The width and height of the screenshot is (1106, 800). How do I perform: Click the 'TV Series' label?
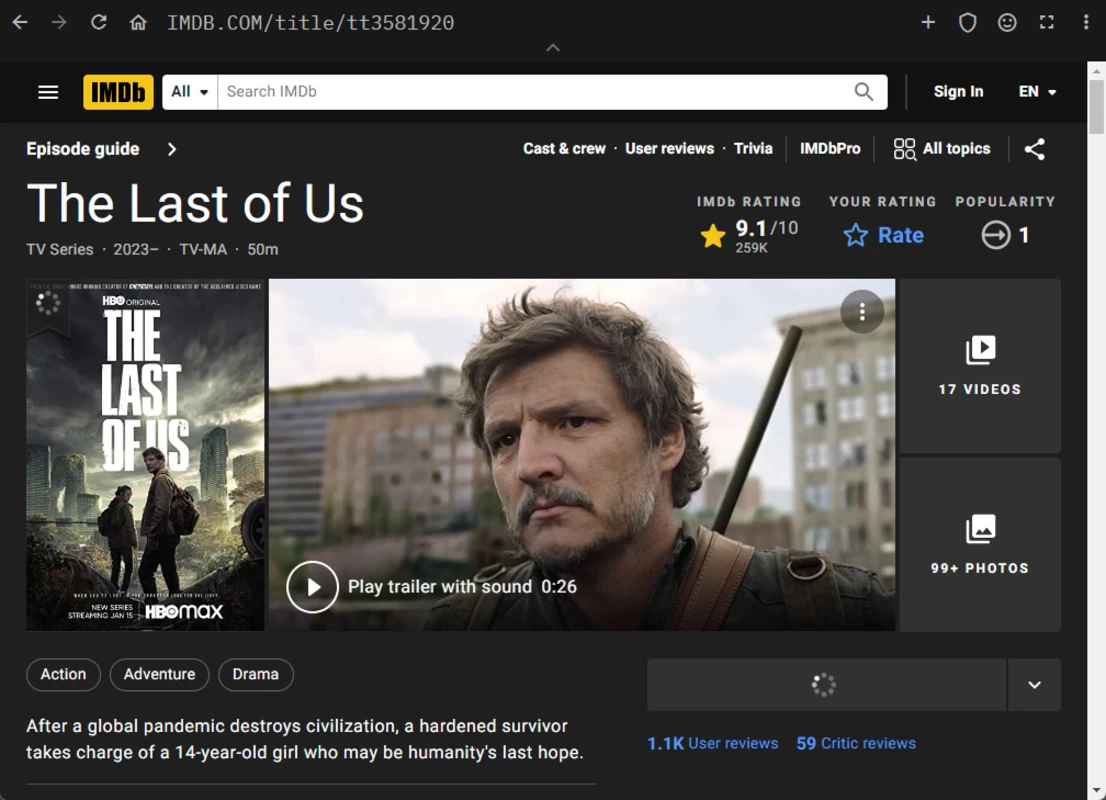click(60, 250)
